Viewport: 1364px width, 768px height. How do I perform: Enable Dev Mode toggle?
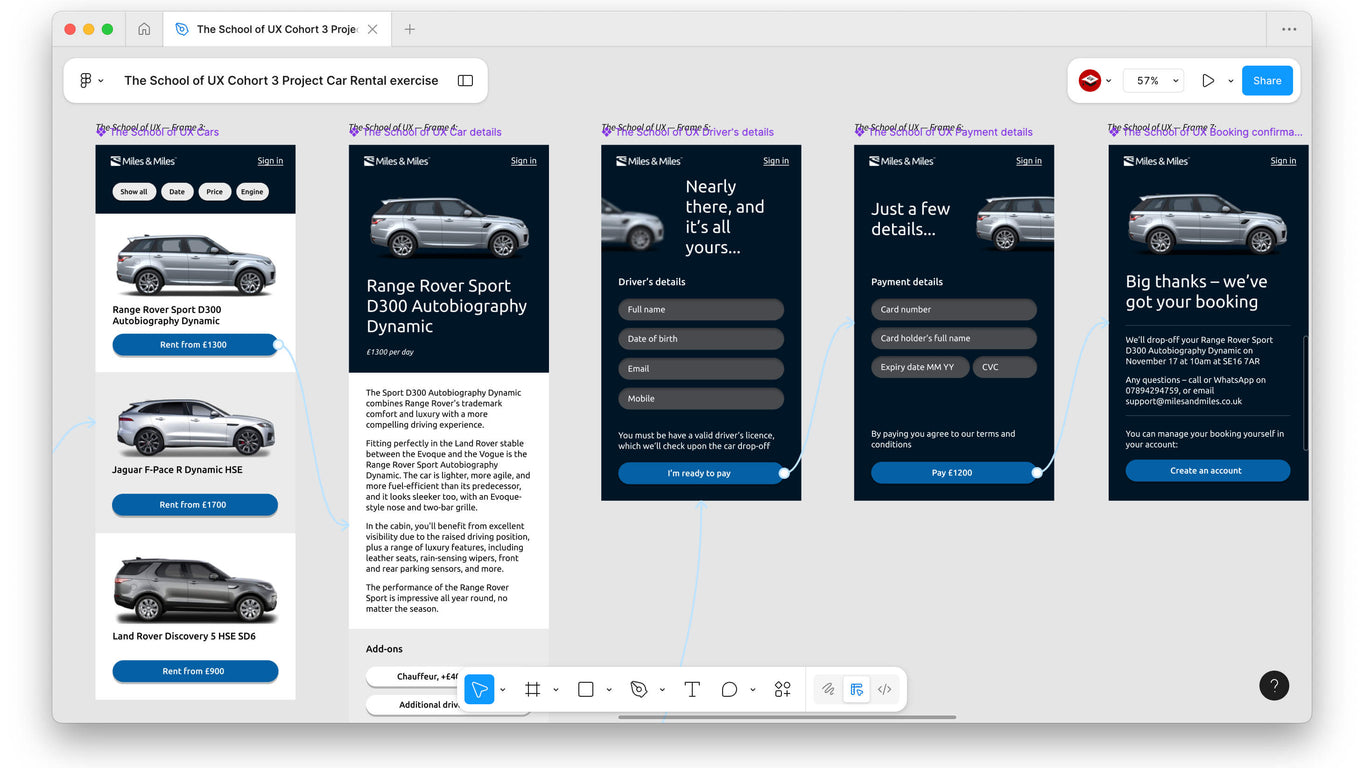[x=885, y=689]
